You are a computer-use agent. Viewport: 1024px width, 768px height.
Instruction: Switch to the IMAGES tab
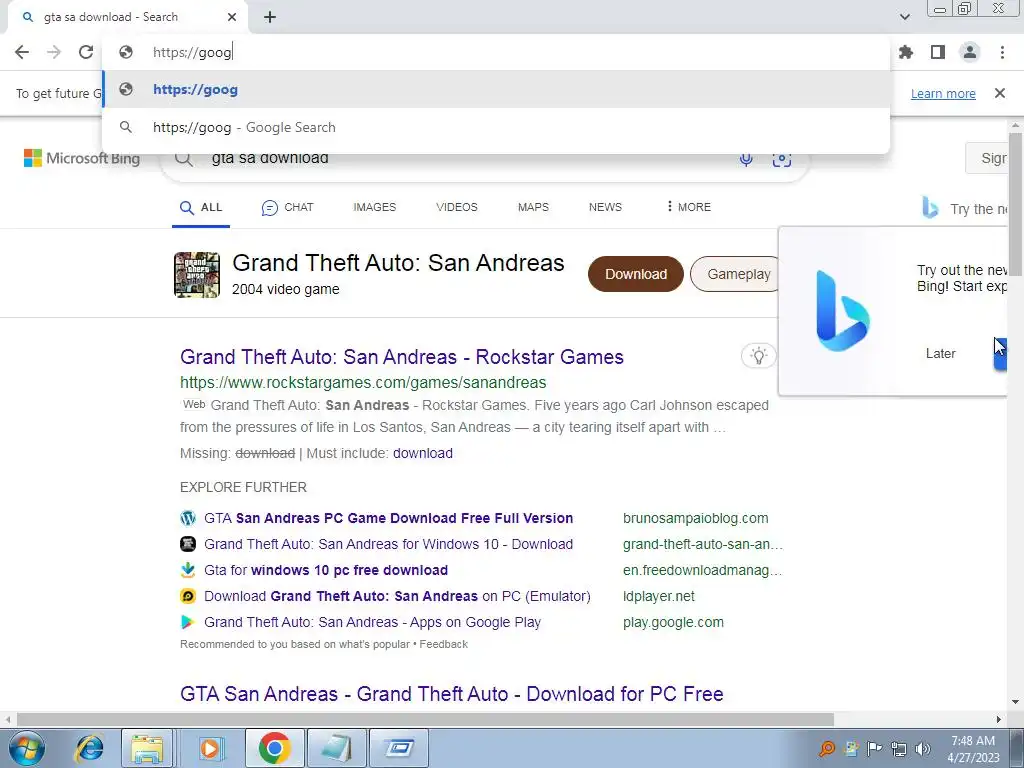pyautogui.click(x=374, y=207)
